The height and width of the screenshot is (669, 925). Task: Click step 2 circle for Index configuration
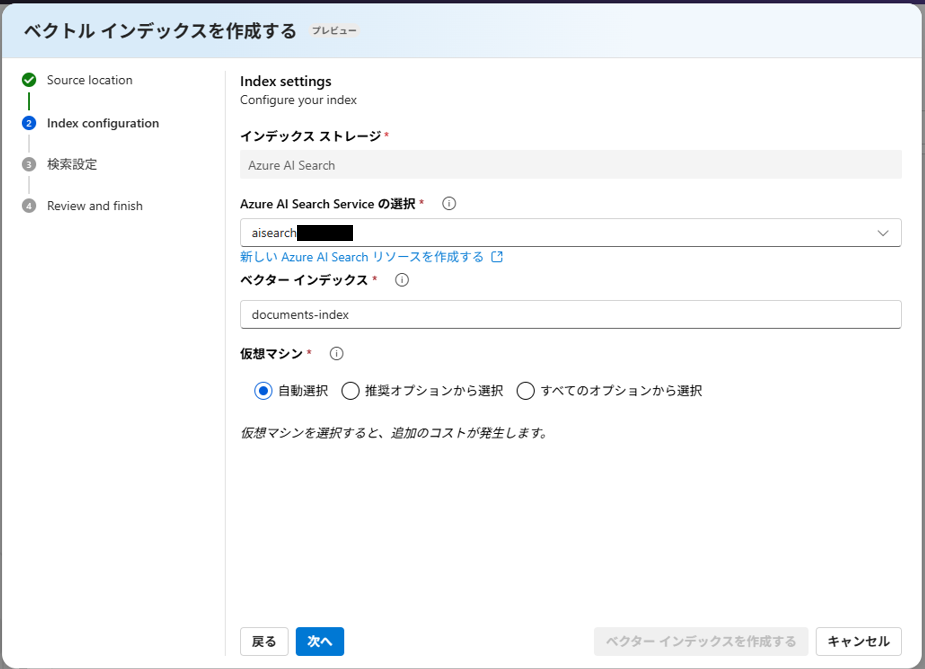click(29, 123)
